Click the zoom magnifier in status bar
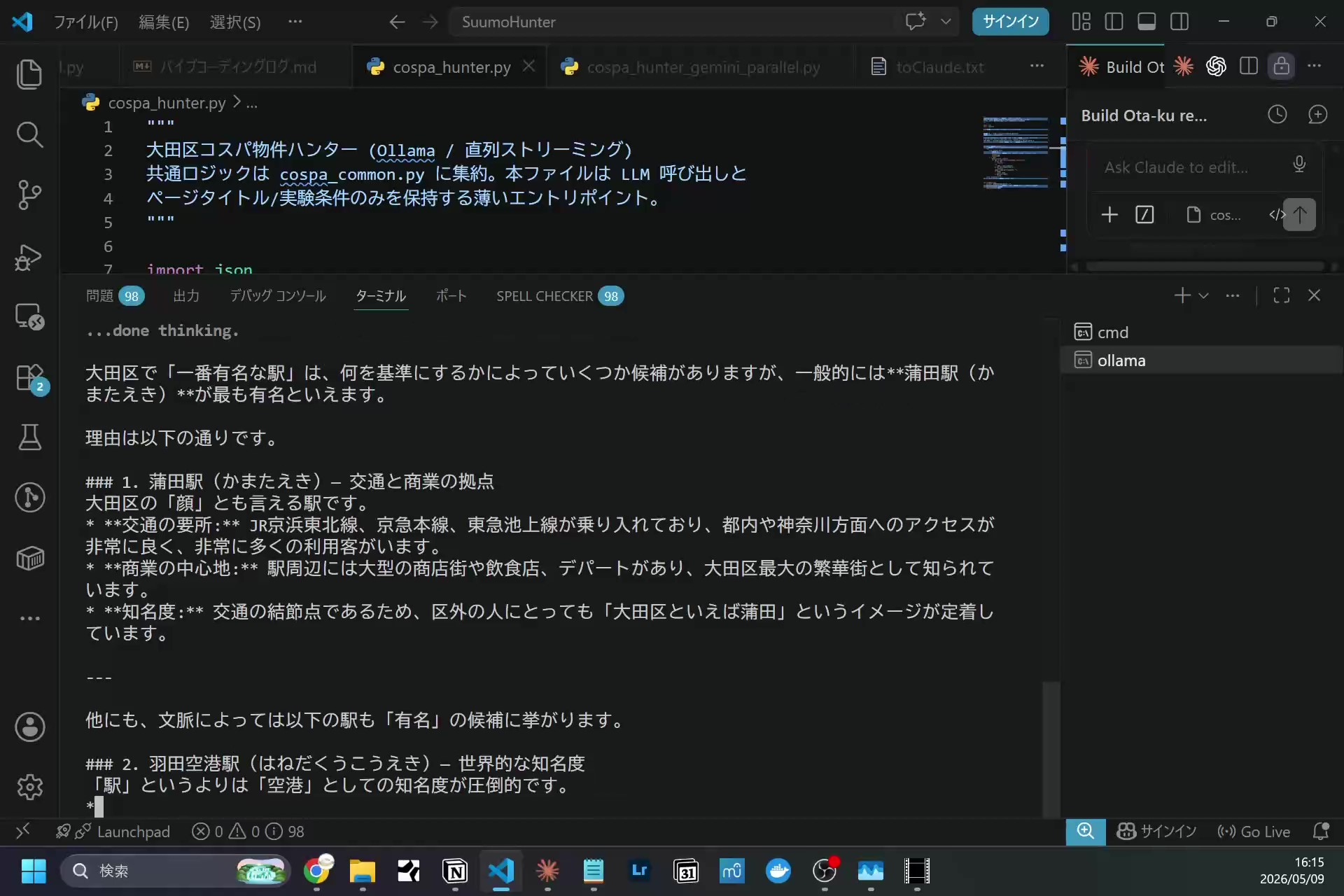Viewport: 1344px width, 896px height. click(1086, 832)
